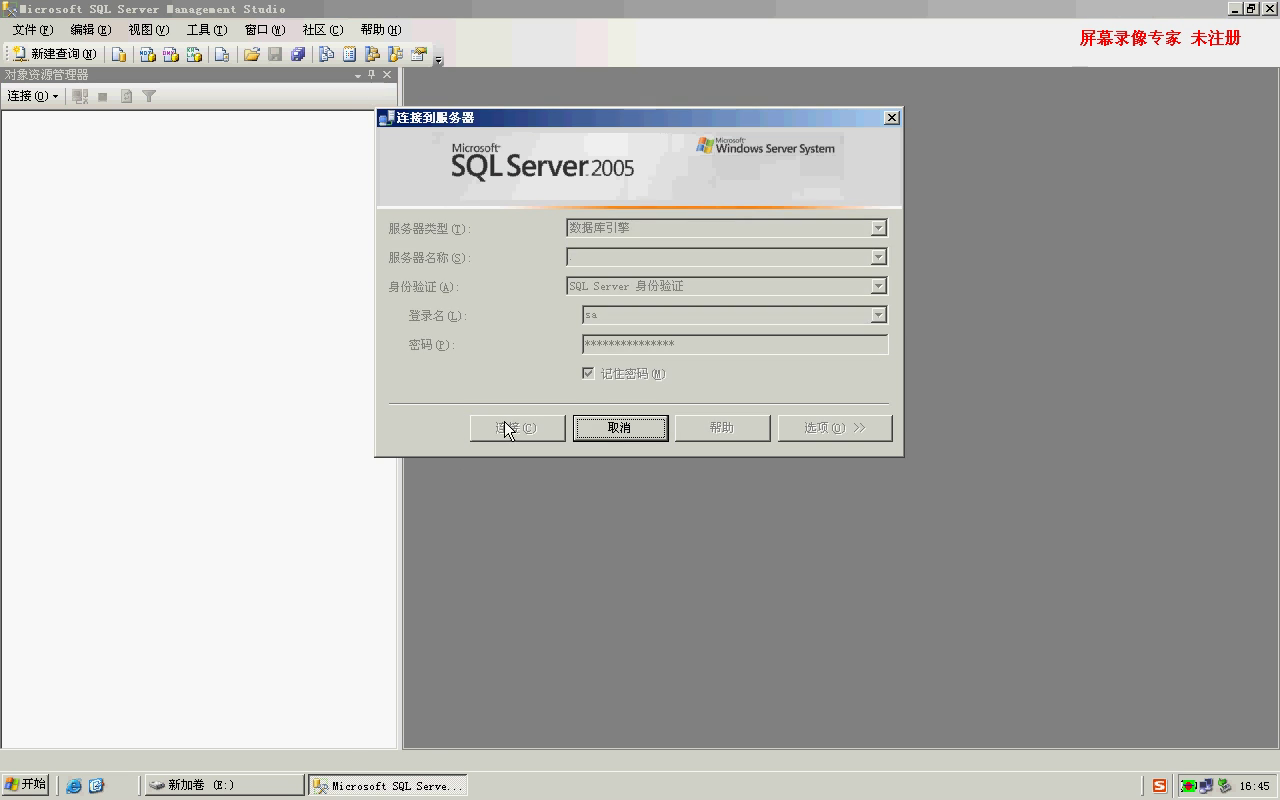Open the 文件 menu
This screenshot has width=1280, height=800.
point(32,30)
